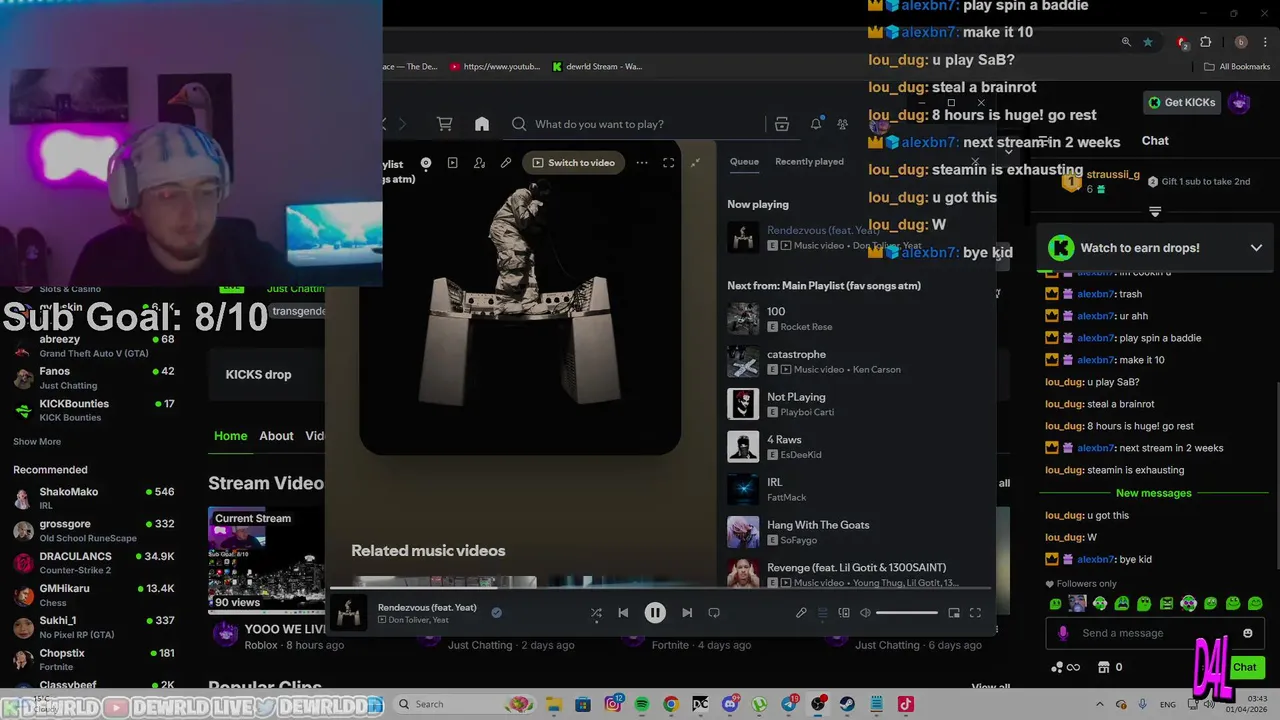Click the Spotify Home icon

(482, 124)
